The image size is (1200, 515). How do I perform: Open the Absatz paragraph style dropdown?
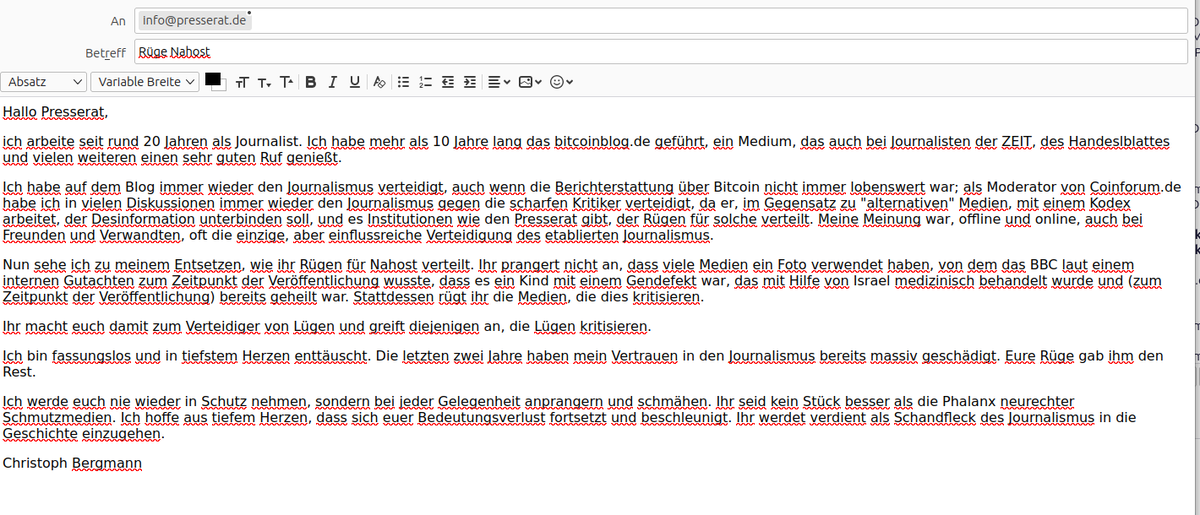click(44, 82)
